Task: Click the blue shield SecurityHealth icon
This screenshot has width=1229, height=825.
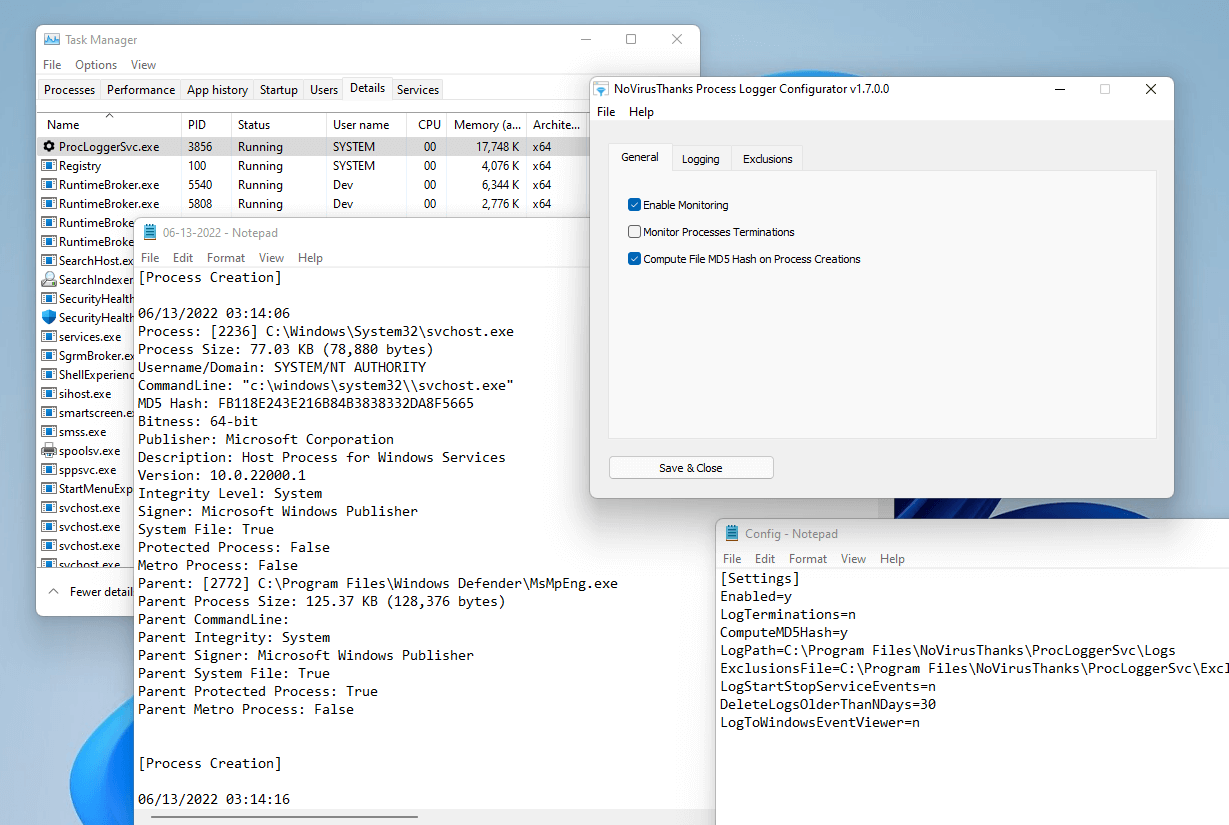Action: coord(49,318)
